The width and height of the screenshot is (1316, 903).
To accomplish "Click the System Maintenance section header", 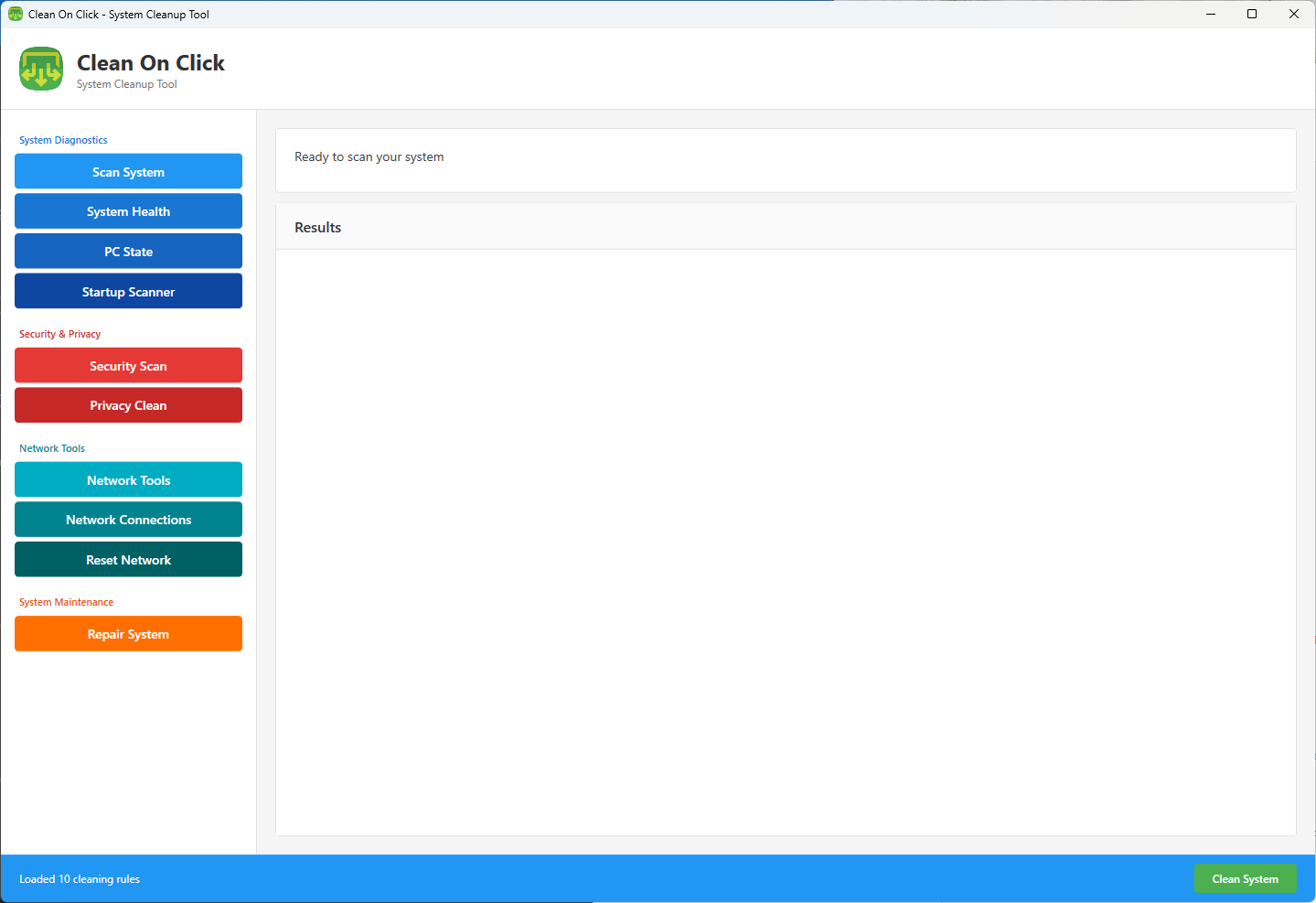I will coord(66,601).
